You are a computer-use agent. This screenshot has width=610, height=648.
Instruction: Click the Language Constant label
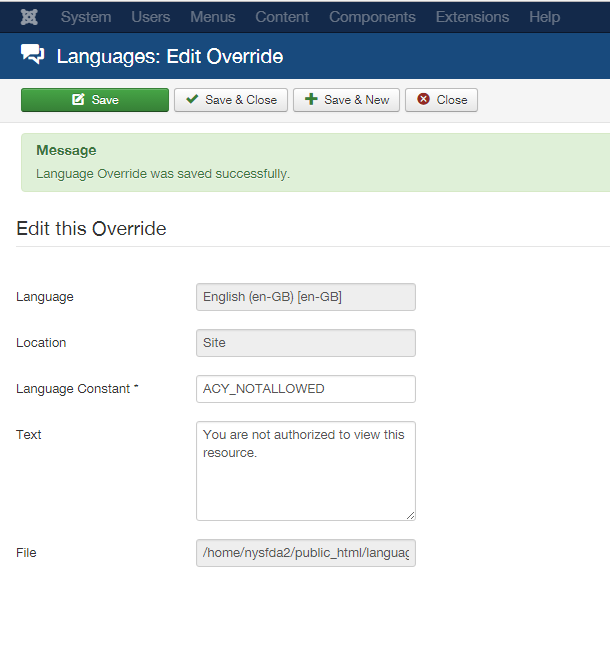(77, 389)
